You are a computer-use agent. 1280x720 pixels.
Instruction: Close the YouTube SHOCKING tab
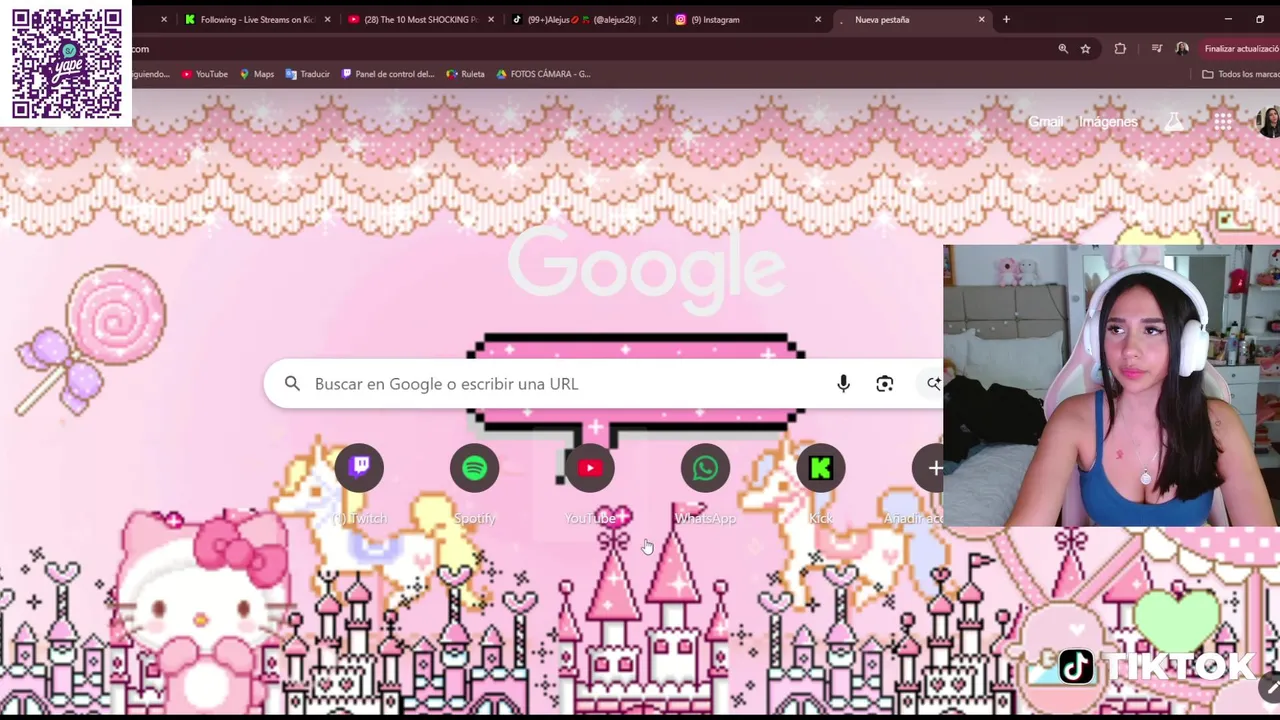pyautogui.click(x=491, y=19)
